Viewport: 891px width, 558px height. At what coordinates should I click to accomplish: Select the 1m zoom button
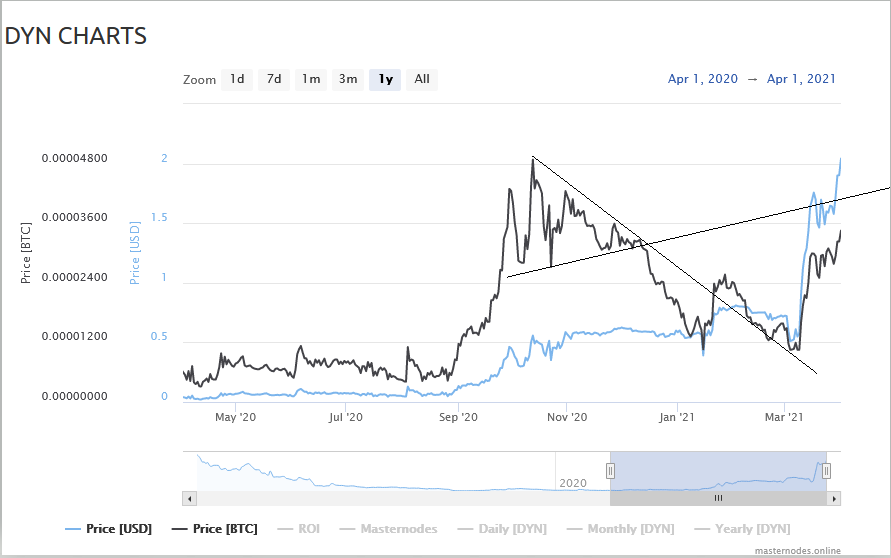(x=311, y=80)
